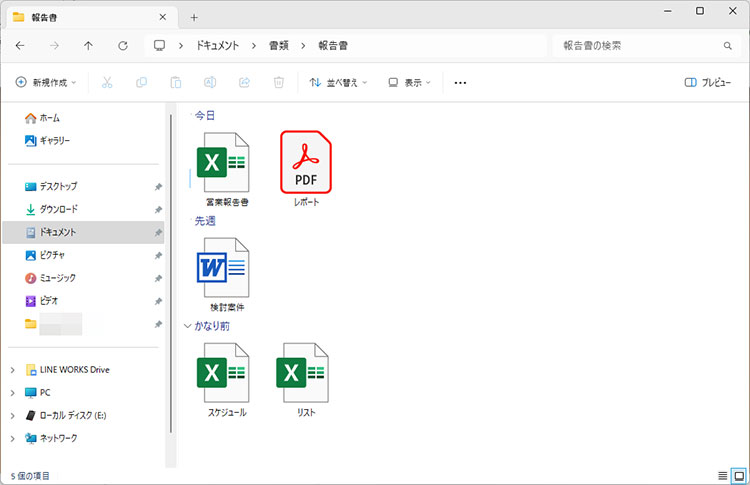Open the レポート PDF file

[x=306, y=164]
